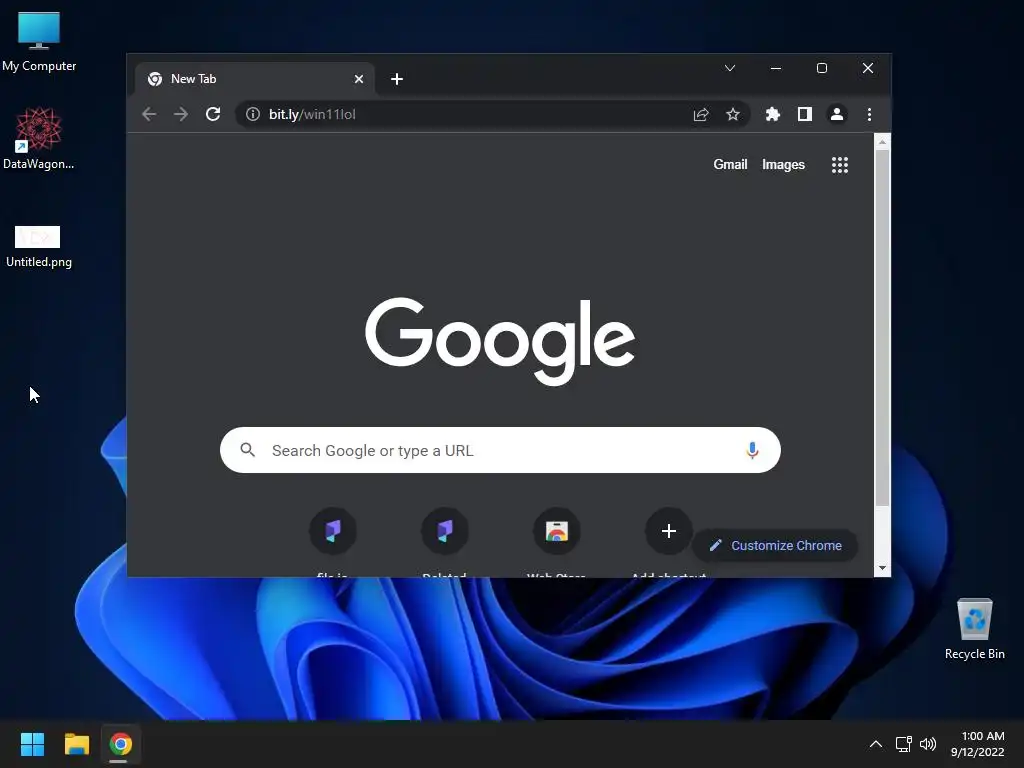Select the Untitled.png file on desktop

pyautogui.click(x=39, y=246)
